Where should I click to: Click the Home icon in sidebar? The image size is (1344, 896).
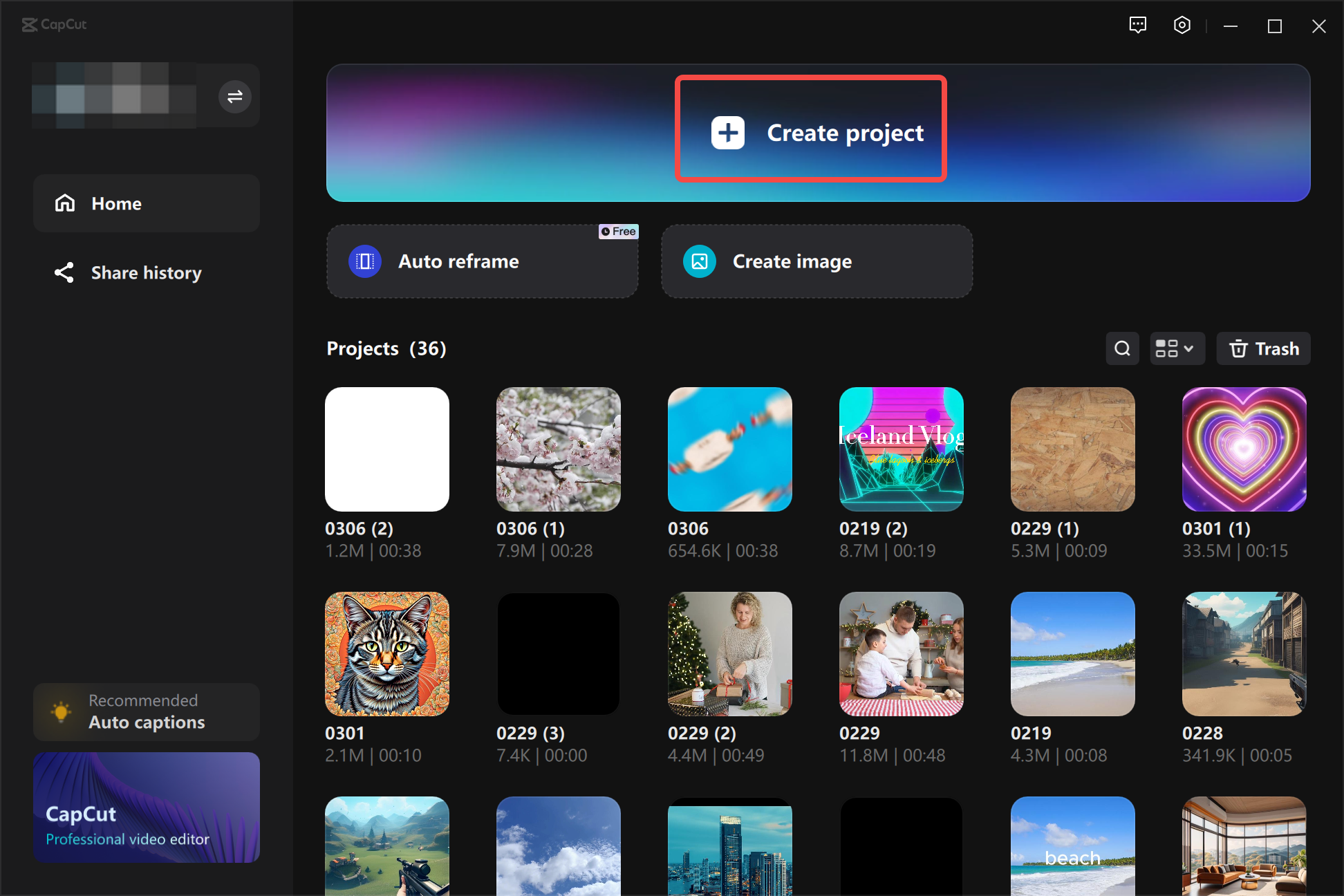64,203
